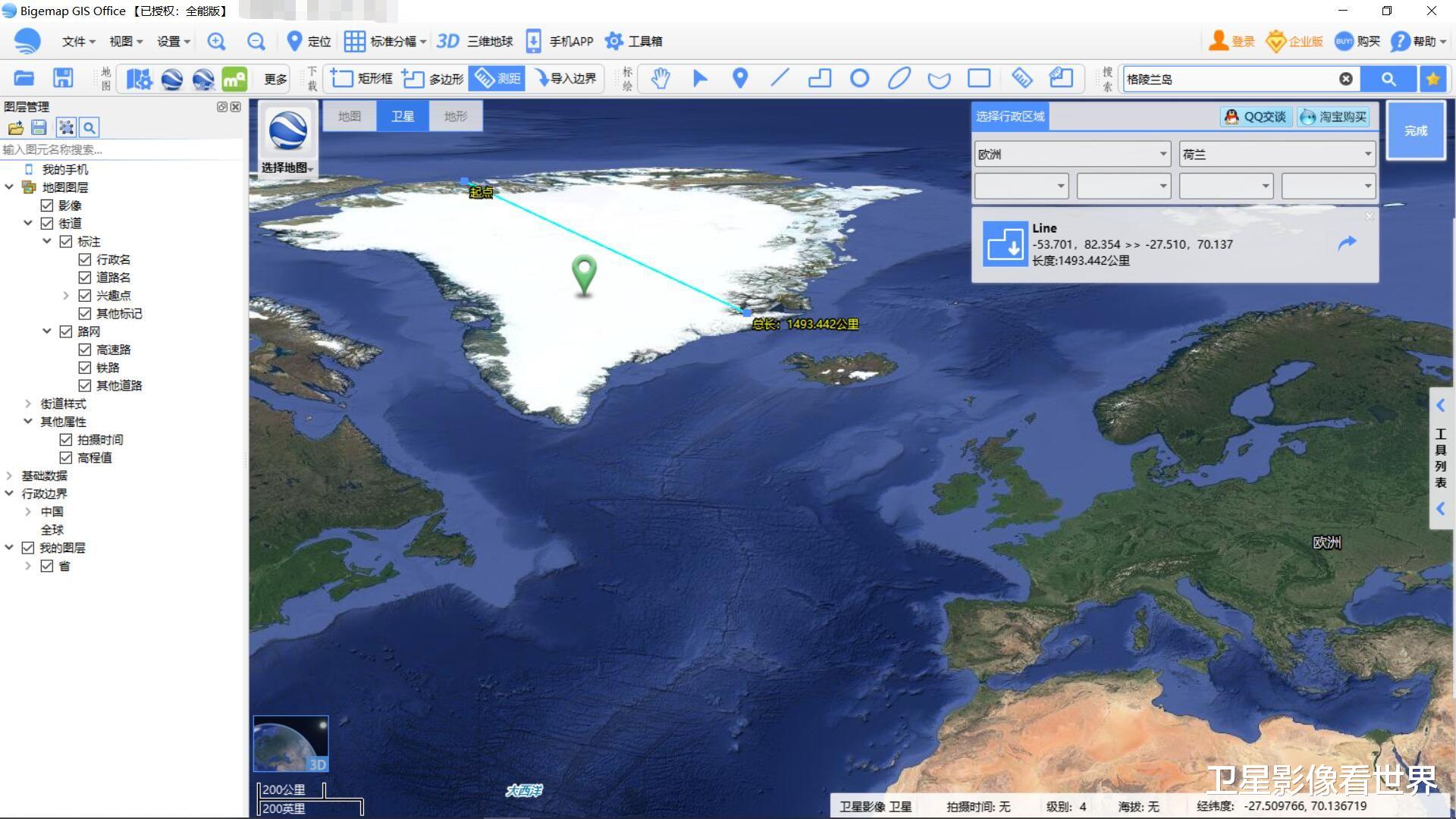This screenshot has width=1456, height=819.
Task: Click the zoom in magnifier icon
Action: click(216, 42)
